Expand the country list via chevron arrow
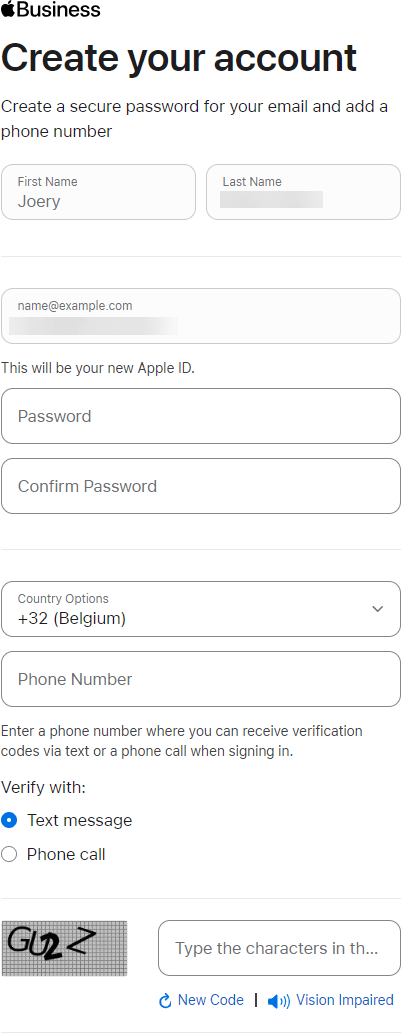Screen dimensions: 402x1033 (378, 609)
